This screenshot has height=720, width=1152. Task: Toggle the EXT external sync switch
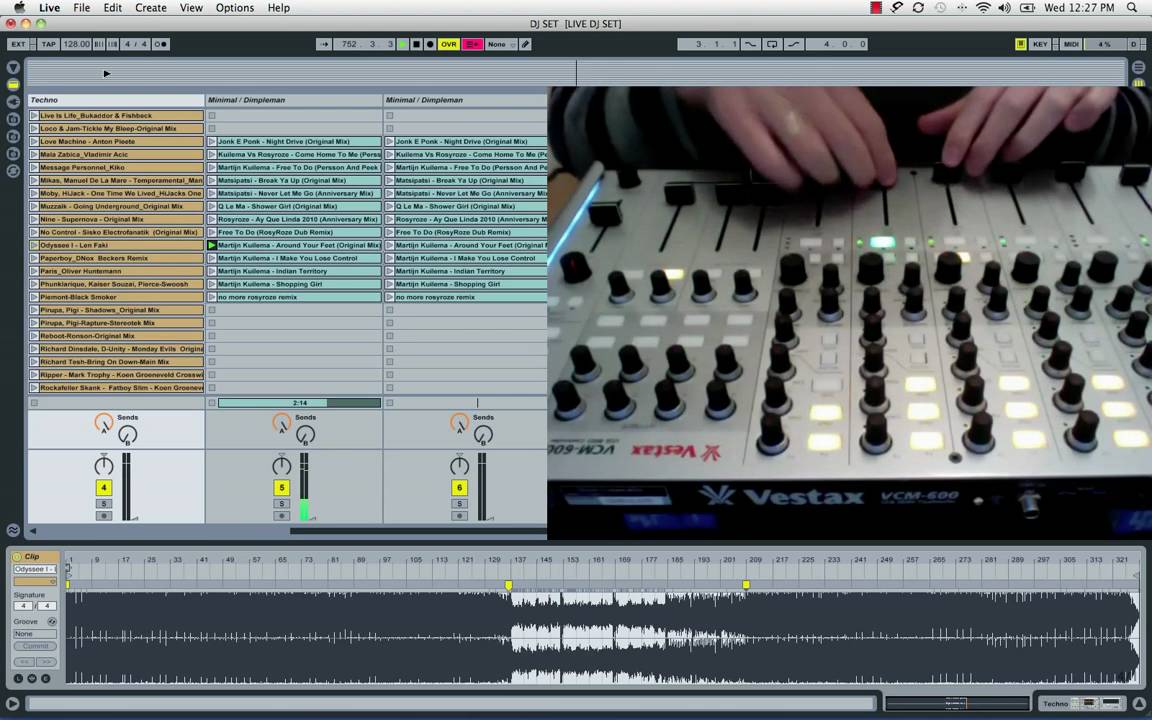(x=18, y=44)
